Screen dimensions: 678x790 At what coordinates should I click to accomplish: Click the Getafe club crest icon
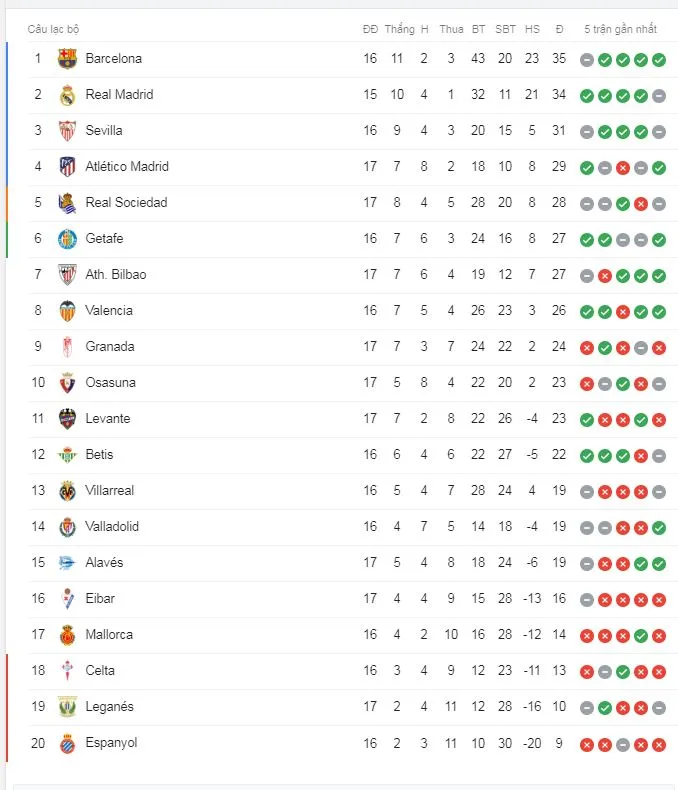coord(67,239)
